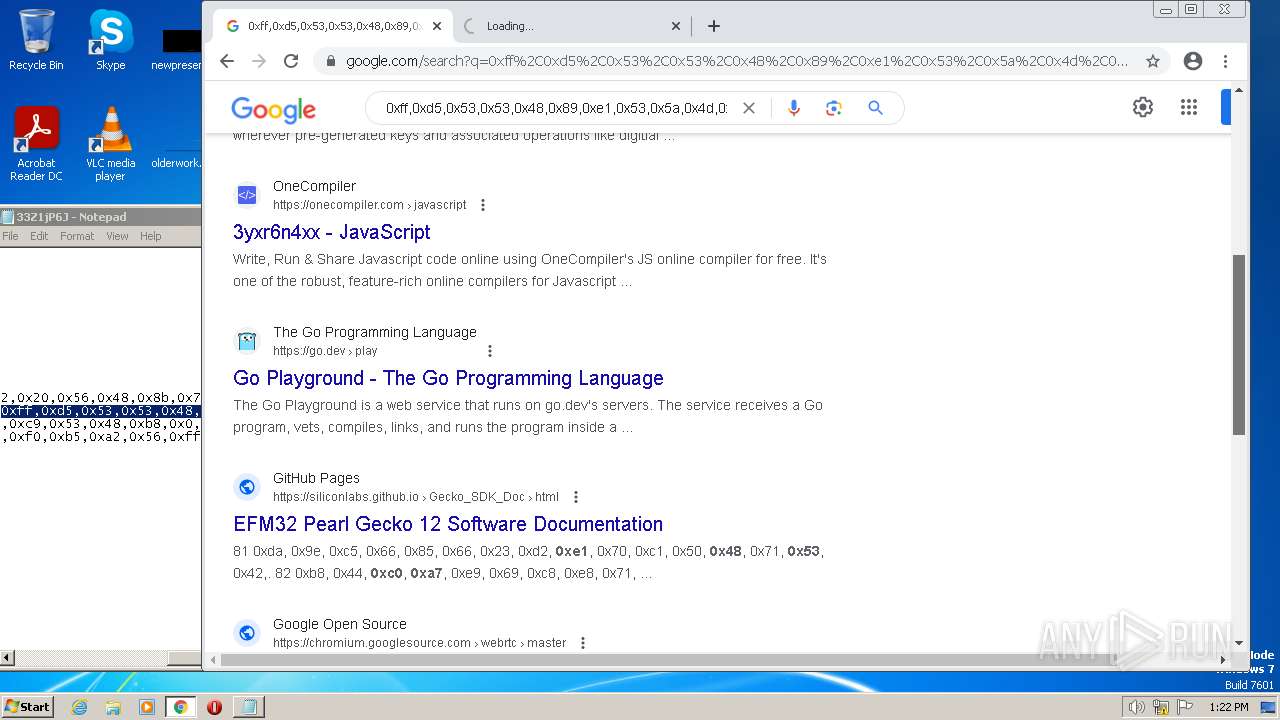Open Chrome profile icon

pos(1192,61)
